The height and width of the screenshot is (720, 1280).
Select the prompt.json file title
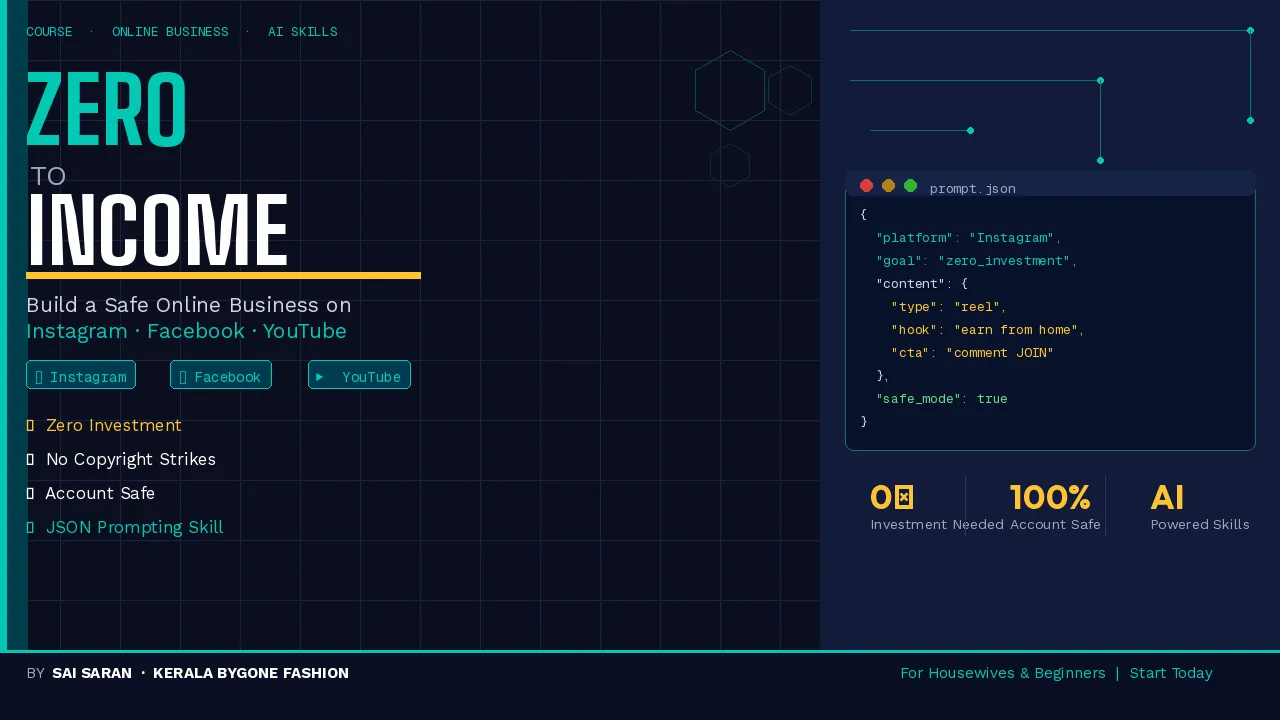(x=972, y=188)
